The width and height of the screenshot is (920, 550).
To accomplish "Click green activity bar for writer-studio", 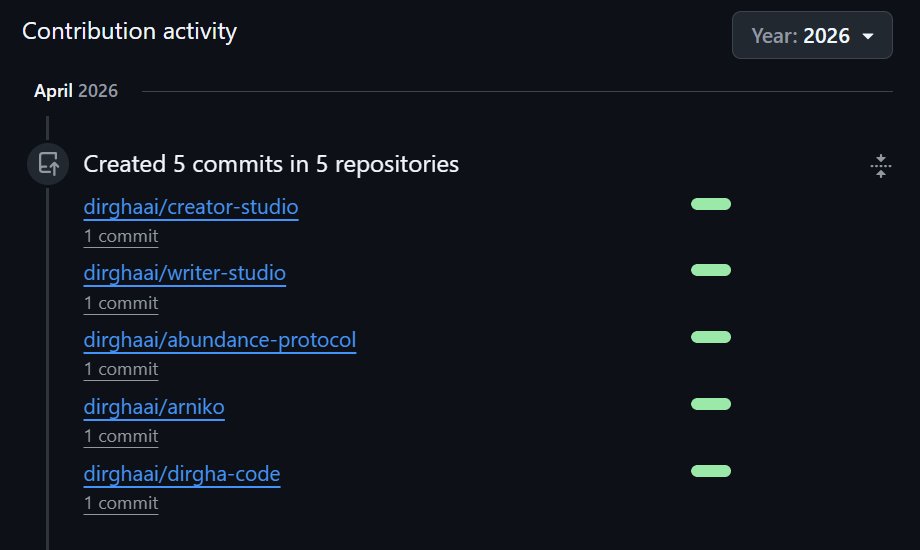I will (711, 270).
